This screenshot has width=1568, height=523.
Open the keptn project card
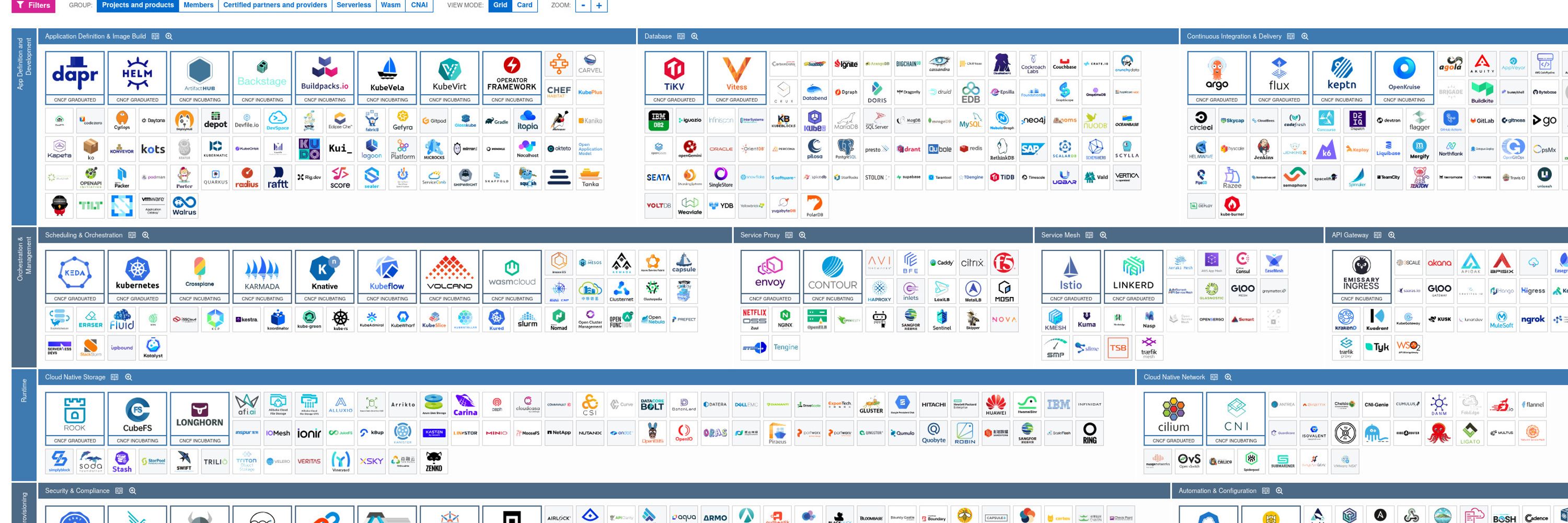(1342, 78)
